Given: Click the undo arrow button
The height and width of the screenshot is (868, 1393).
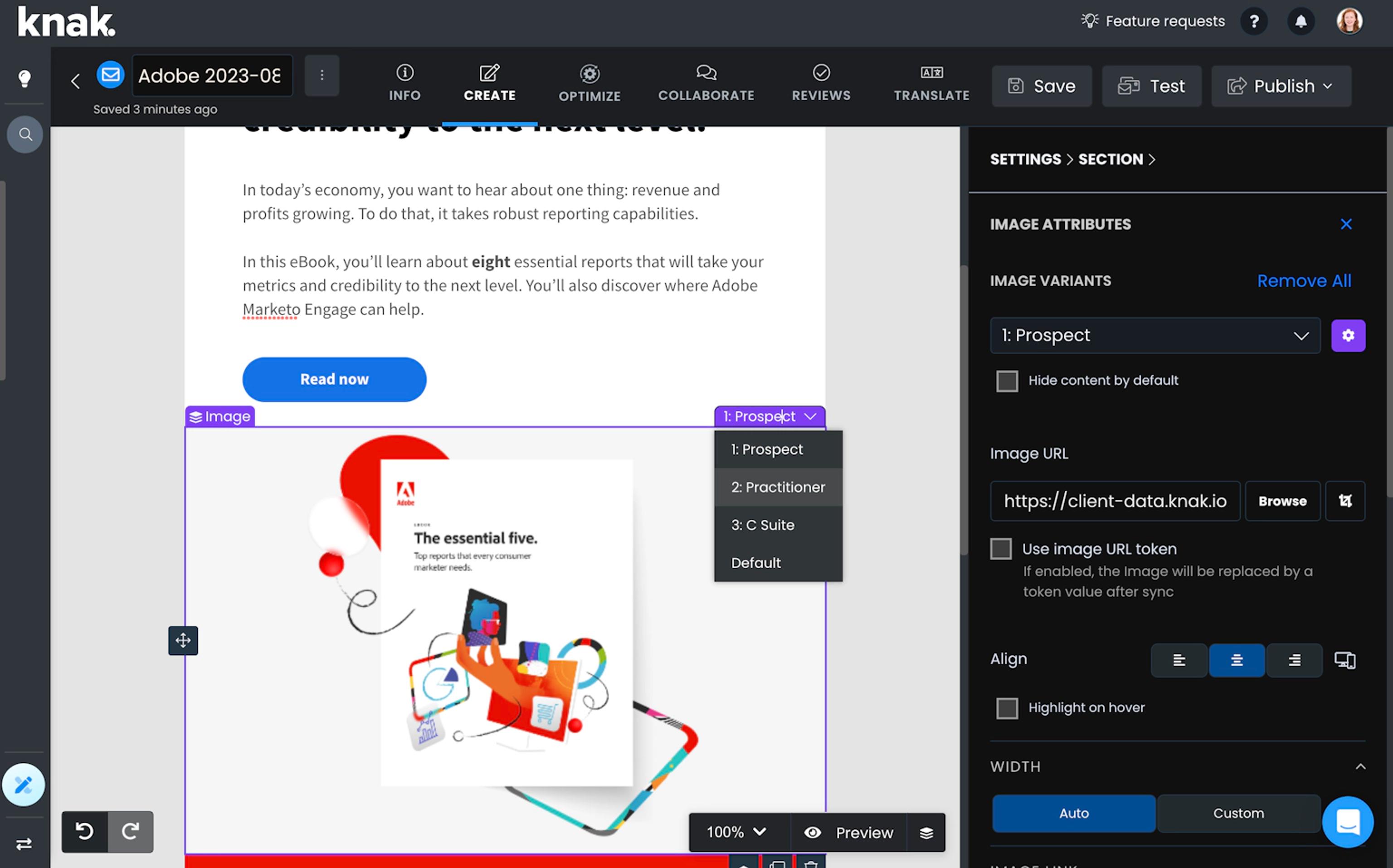Looking at the screenshot, I should [x=84, y=831].
